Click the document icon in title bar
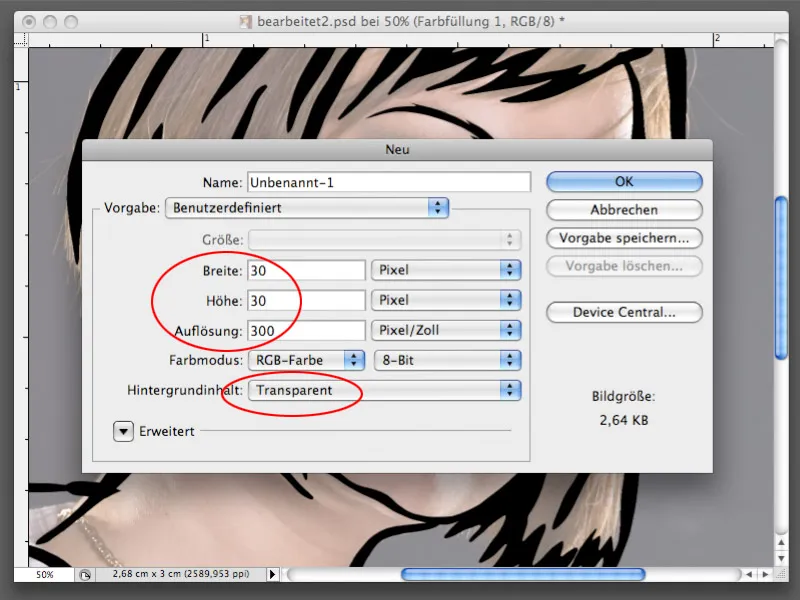Screen dimensions: 800x600 point(246,21)
